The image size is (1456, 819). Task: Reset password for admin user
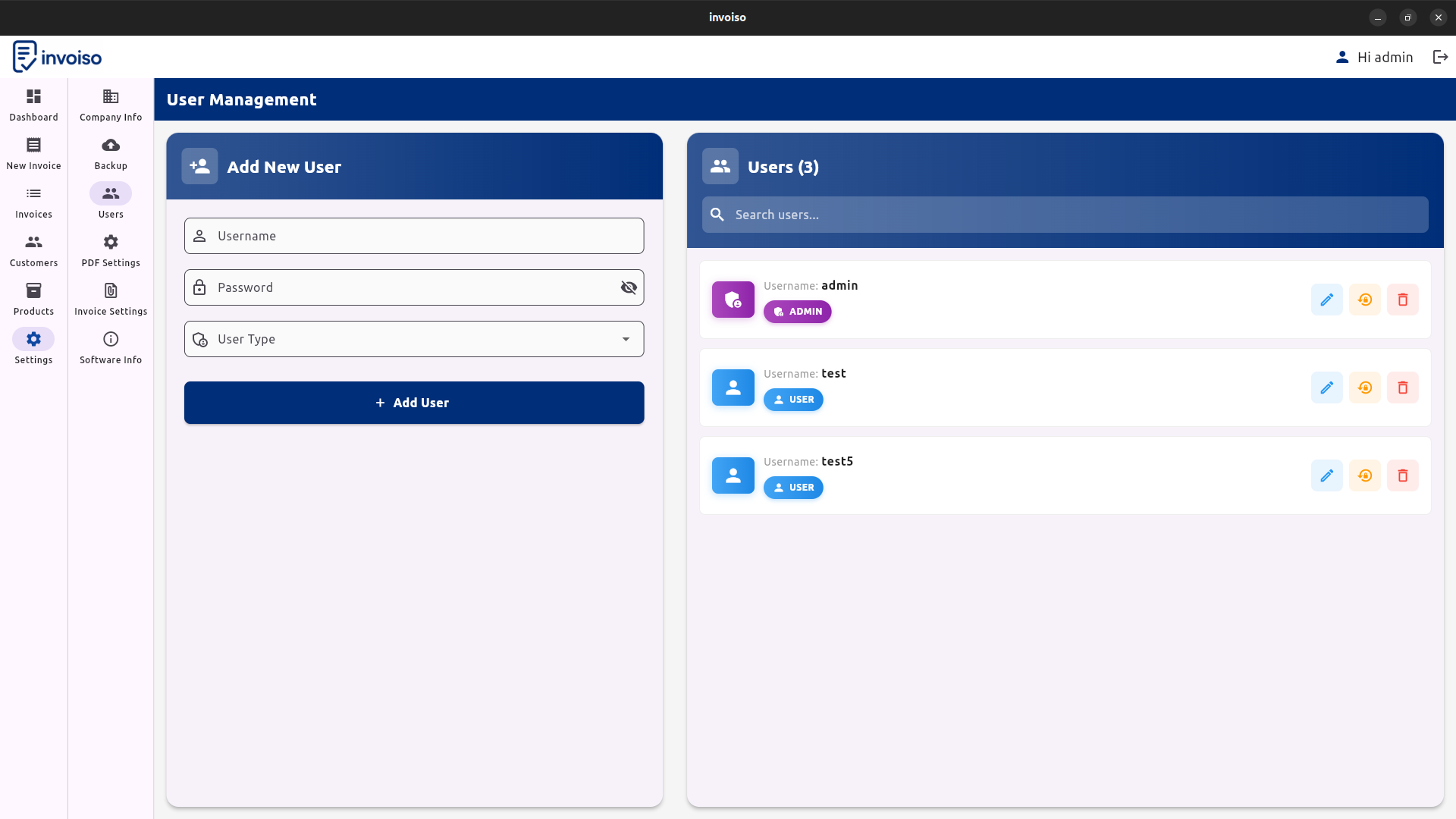[1364, 300]
